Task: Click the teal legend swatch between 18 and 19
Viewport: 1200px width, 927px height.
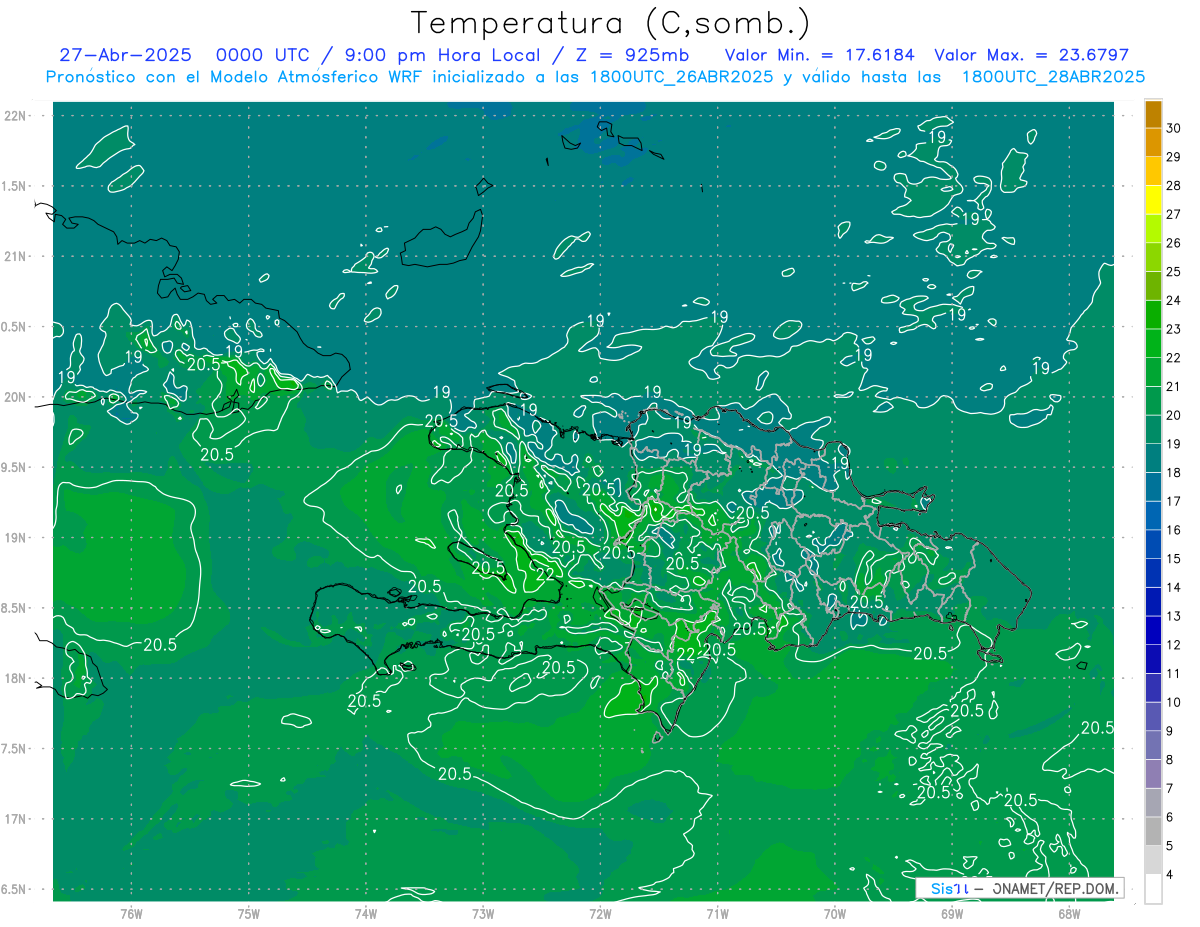Action: (1153, 459)
